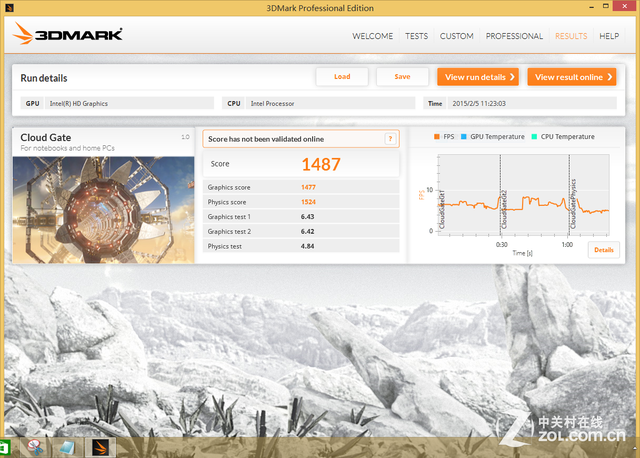Click the 1:00 time axis label
The width and height of the screenshot is (640, 458).
click(567, 245)
